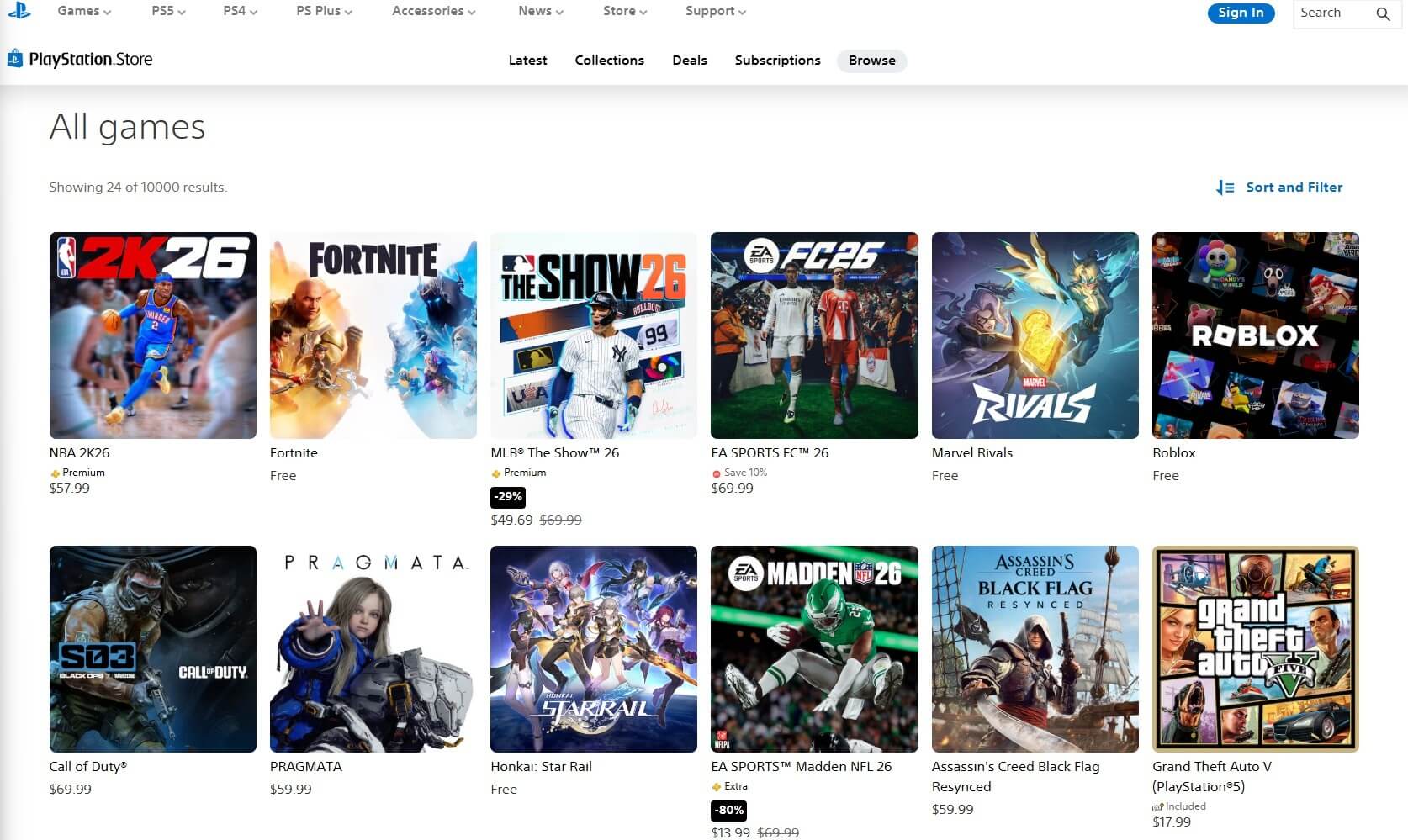The width and height of the screenshot is (1408, 840).
Task: Select the Roblox game thumbnail
Action: (x=1255, y=335)
